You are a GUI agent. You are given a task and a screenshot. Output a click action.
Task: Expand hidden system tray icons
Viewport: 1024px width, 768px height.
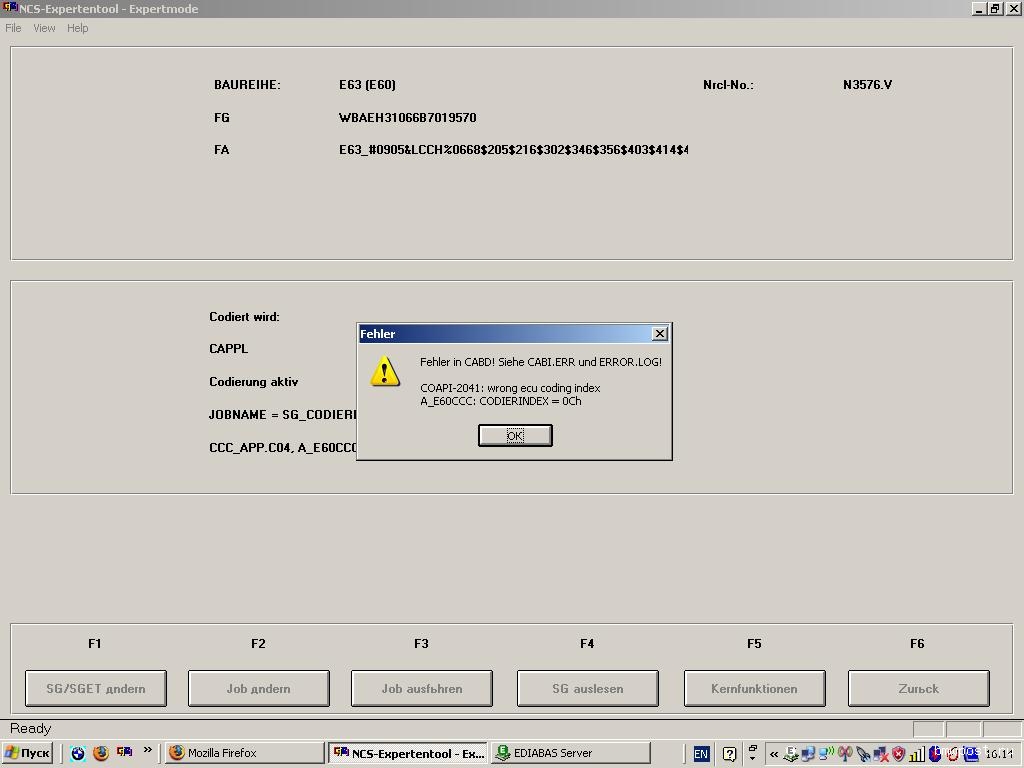tap(774, 754)
